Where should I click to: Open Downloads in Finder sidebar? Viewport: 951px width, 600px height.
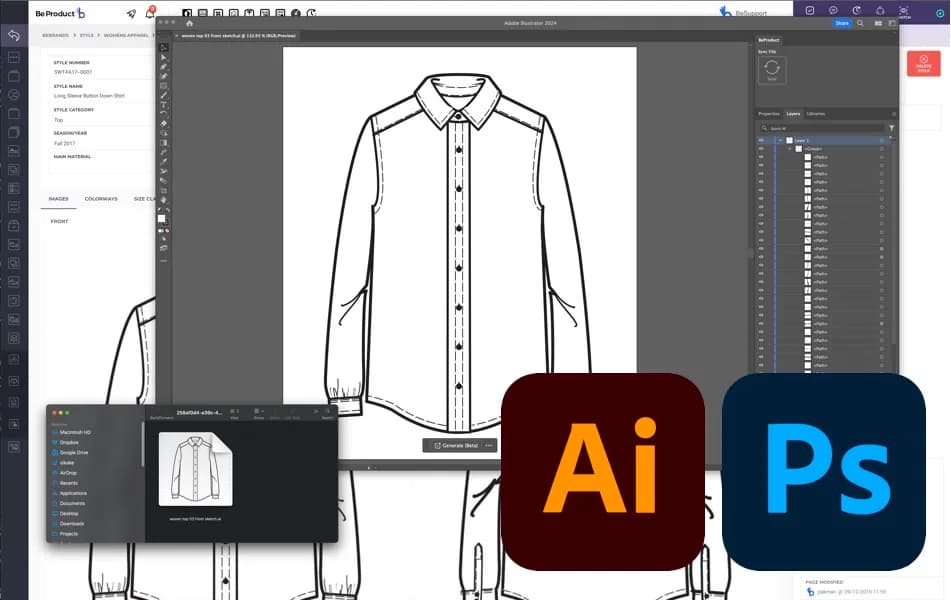tap(72, 524)
